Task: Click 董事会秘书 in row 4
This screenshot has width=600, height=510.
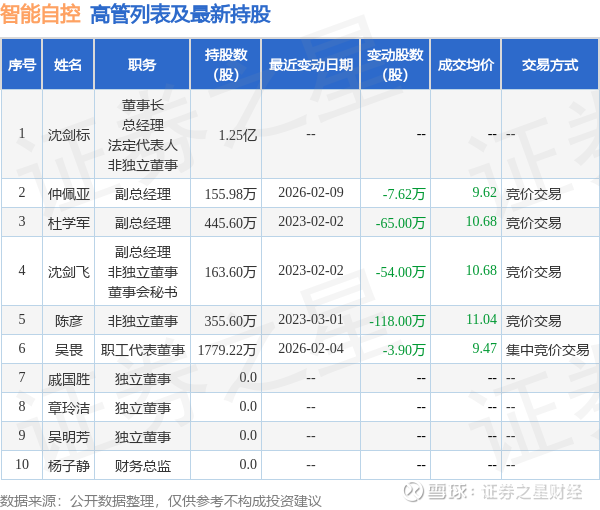Action: [x=142, y=292]
